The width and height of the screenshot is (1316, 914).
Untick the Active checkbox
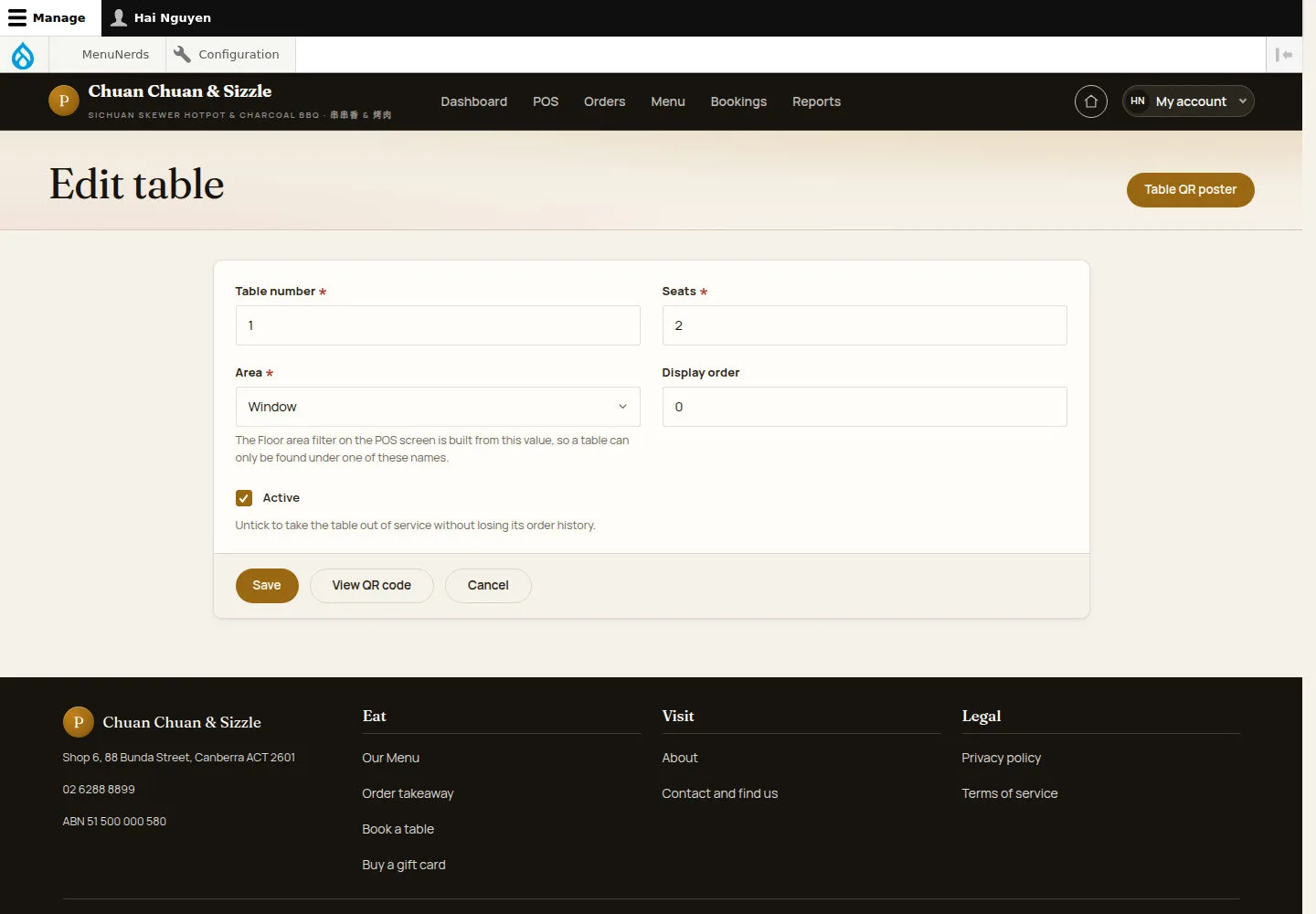point(244,498)
